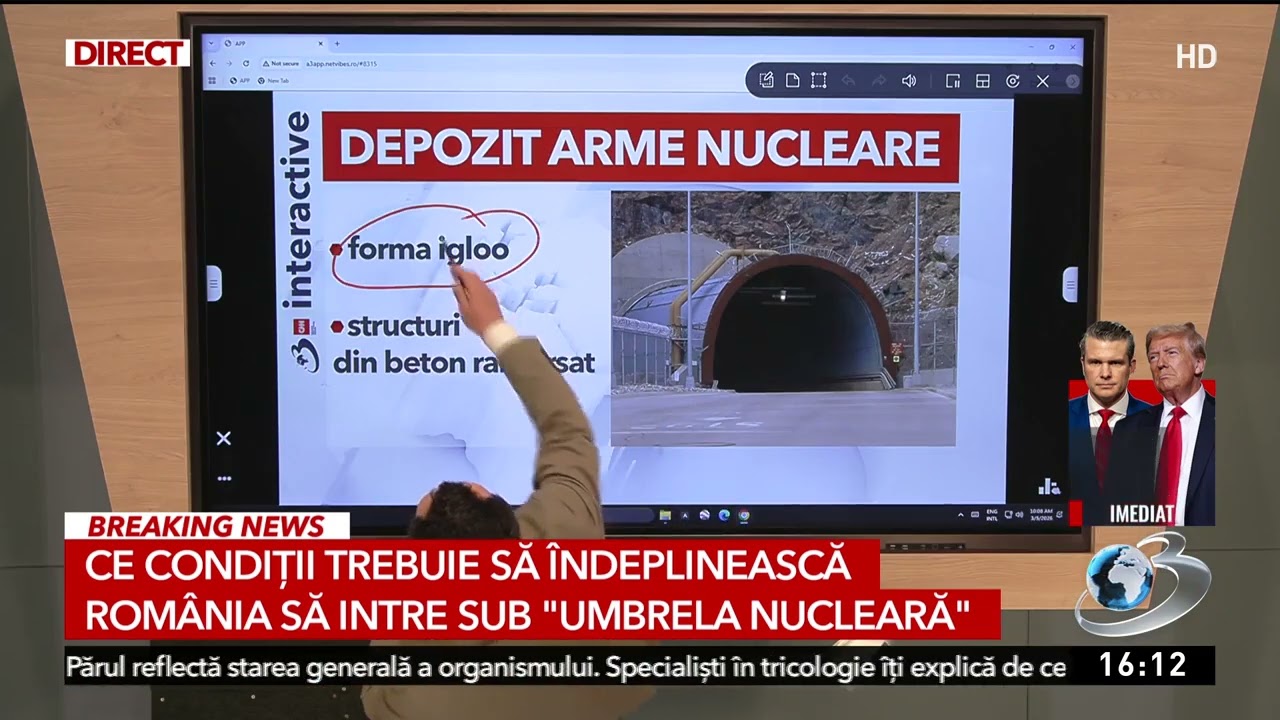Select the region capture icon in the floating toolbar
This screenshot has width=1280, height=720.
click(x=818, y=80)
